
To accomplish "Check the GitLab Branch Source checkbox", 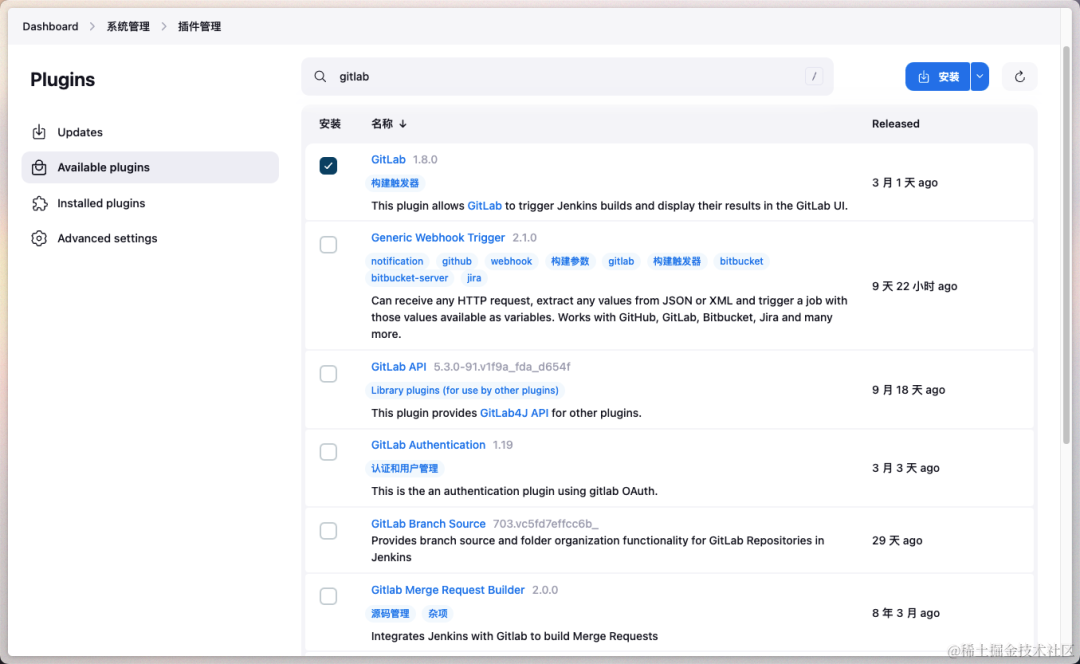I will point(329,531).
